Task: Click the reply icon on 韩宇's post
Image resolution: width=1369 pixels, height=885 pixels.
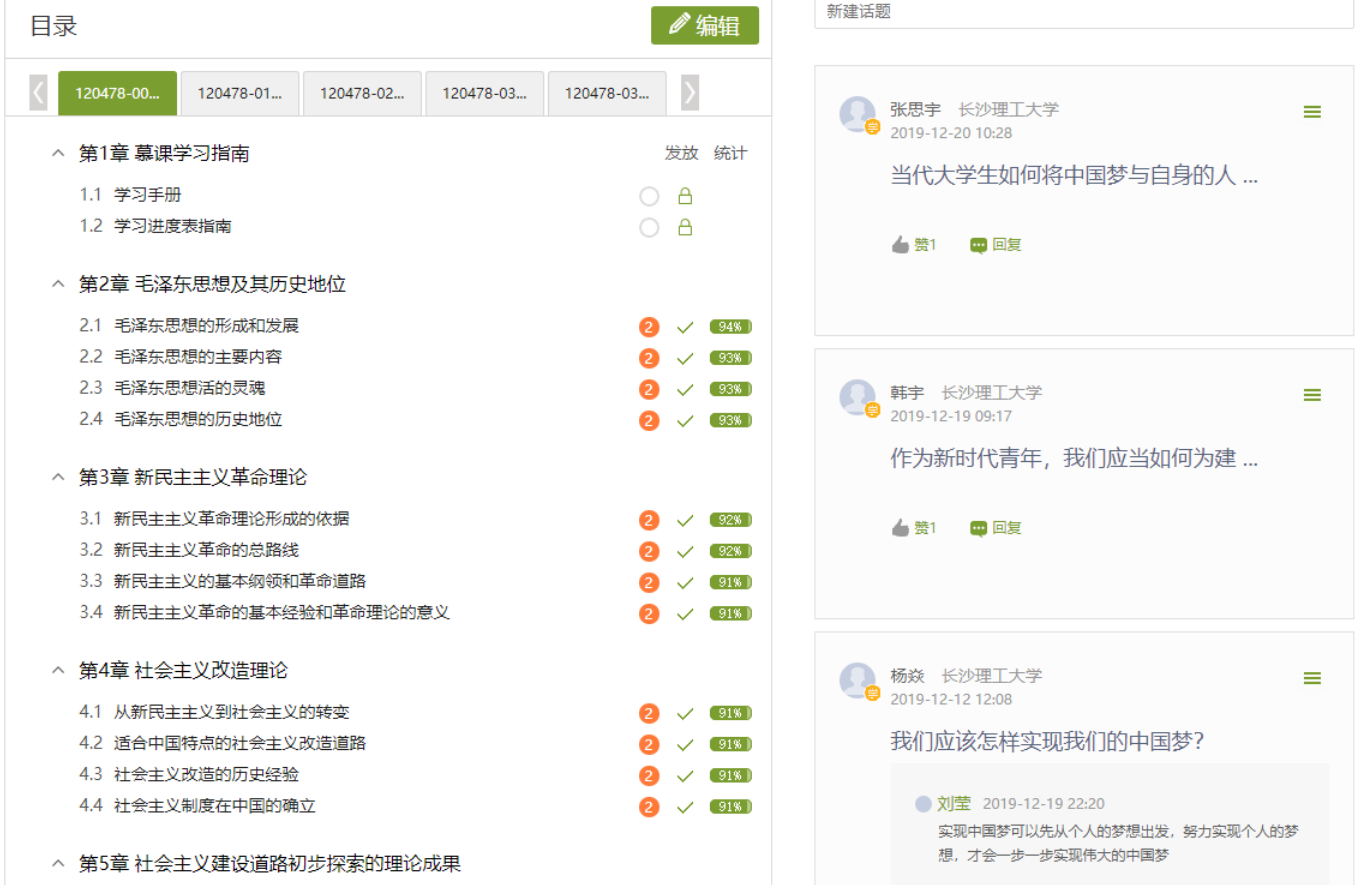Action: 979,528
